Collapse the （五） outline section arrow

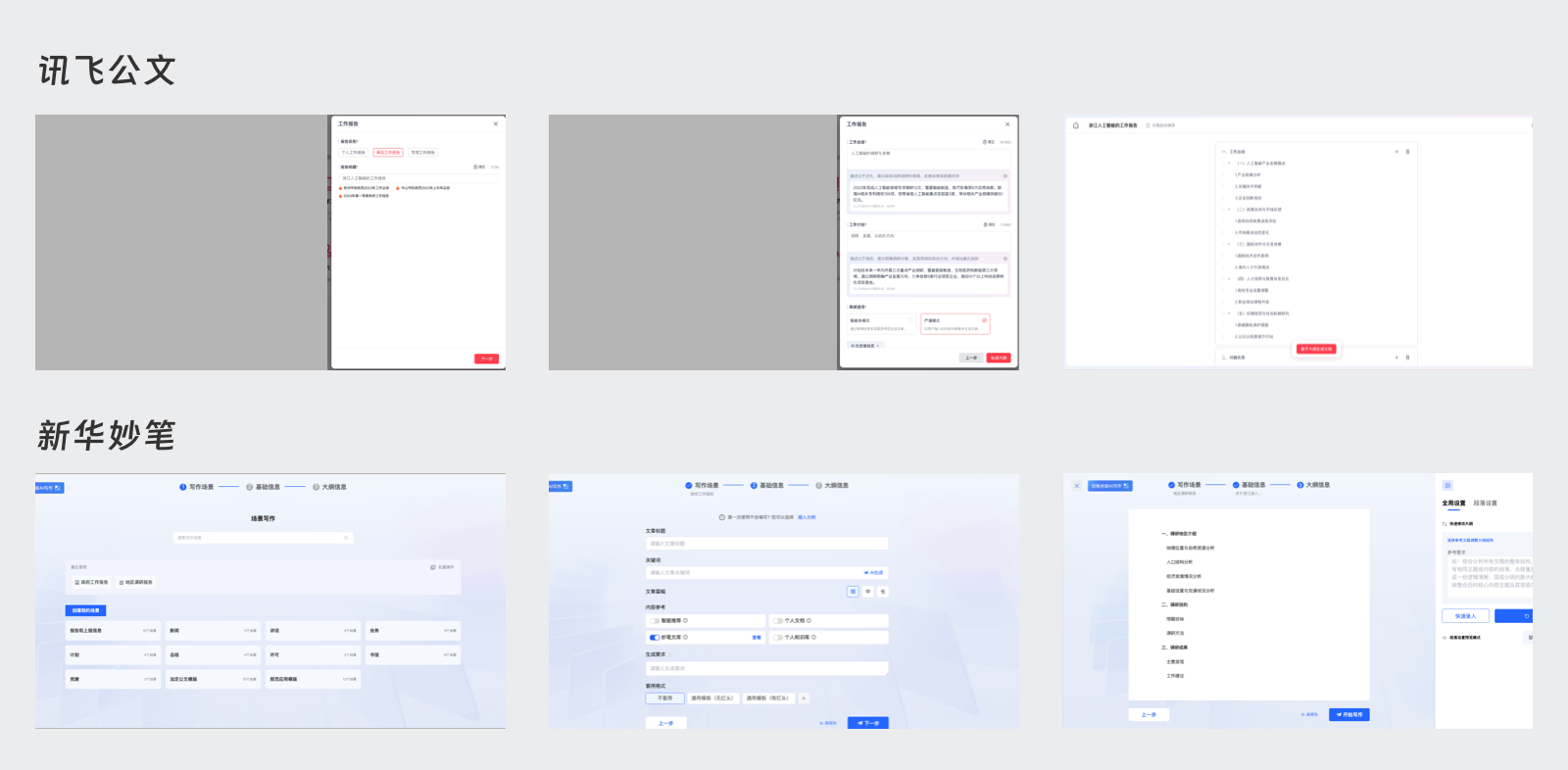point(1229,313)
